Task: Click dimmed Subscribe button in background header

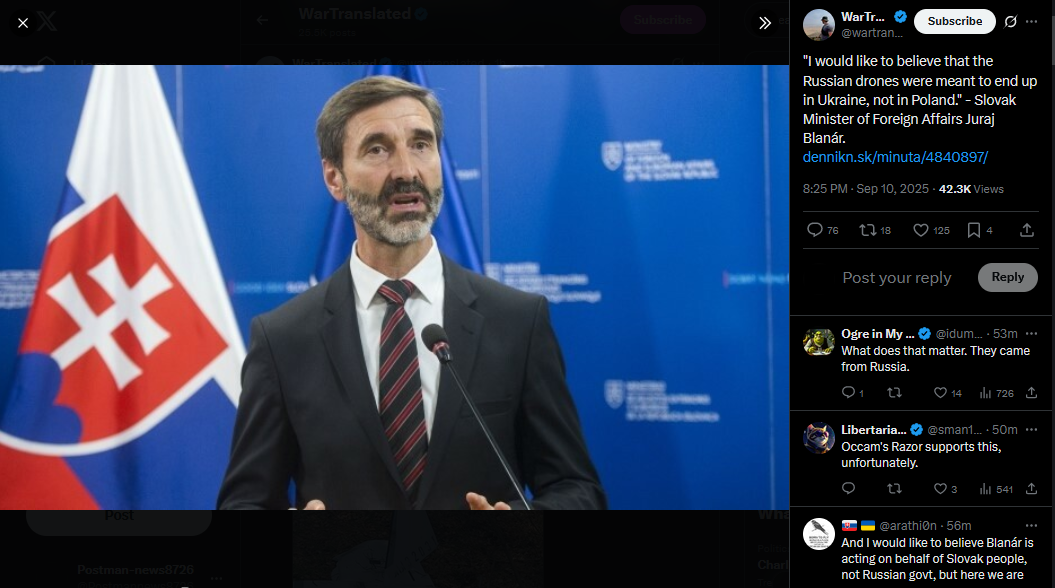Action: pyautogui.click(x=662, y=20)
